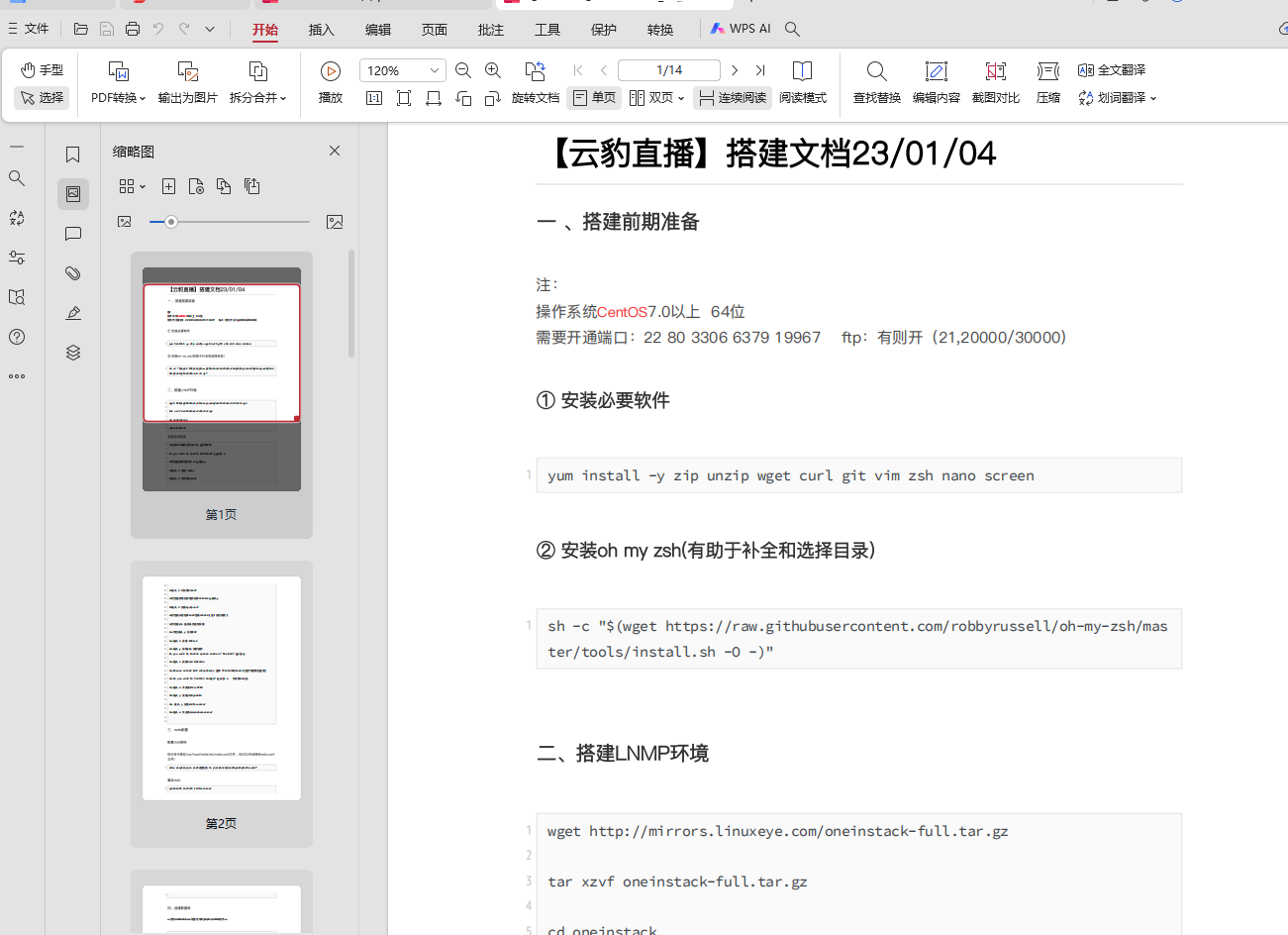Image resolution: width=1288 pixels, height=935 pixels.
Task: Zoom in with the plus magnifier
Action: (x=493, y=70)
